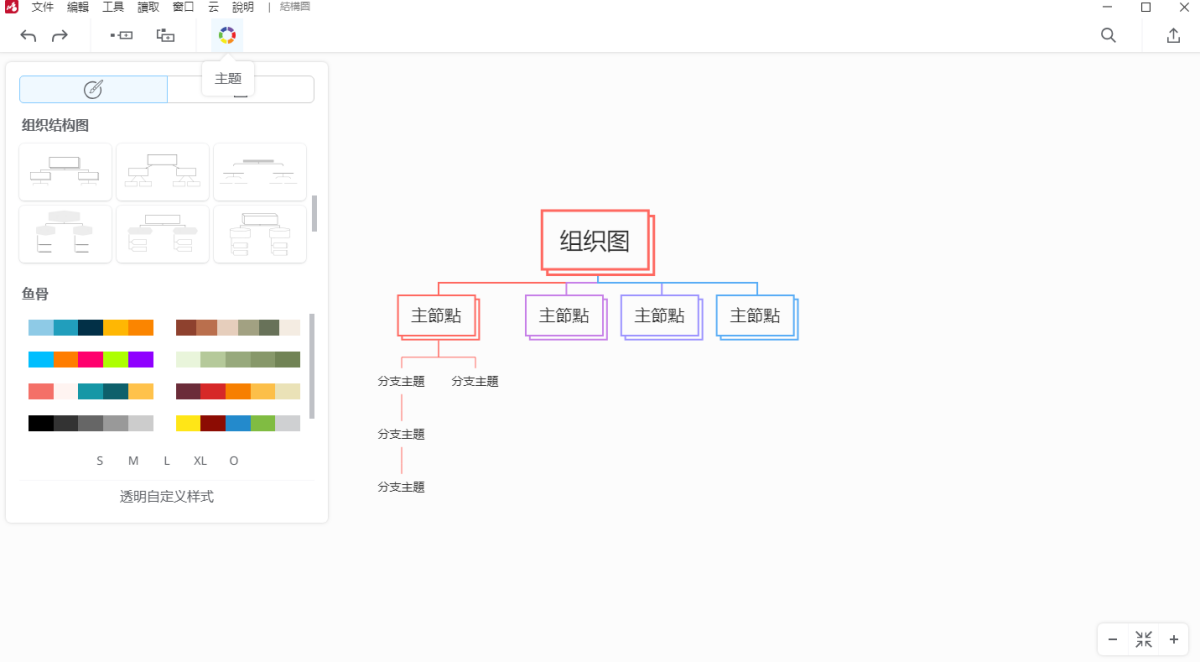The image size is (1200, 662).
Task: Select the first 组织结构图 theme thumbnail
Action: [65, 171]
